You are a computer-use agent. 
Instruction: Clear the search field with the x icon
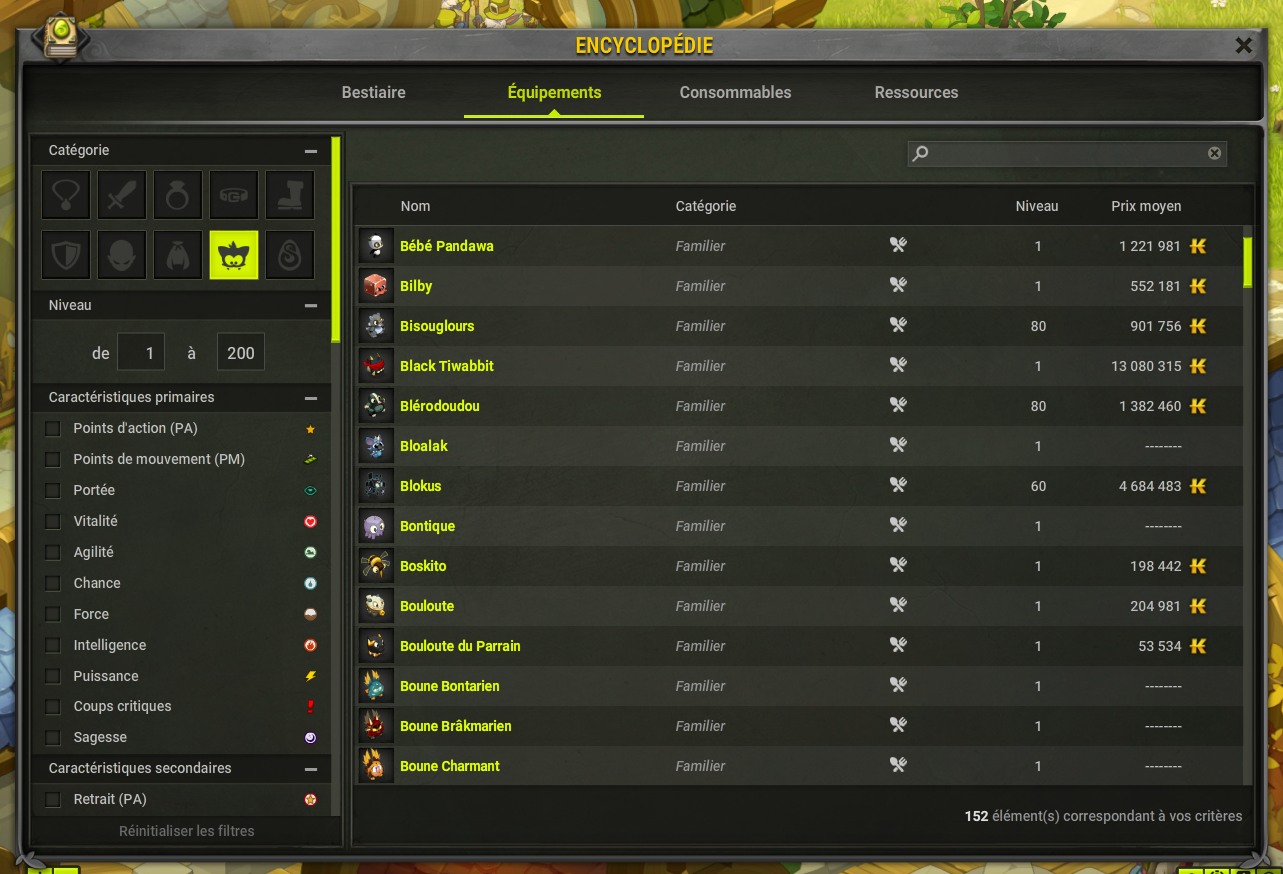[1214, 153]
